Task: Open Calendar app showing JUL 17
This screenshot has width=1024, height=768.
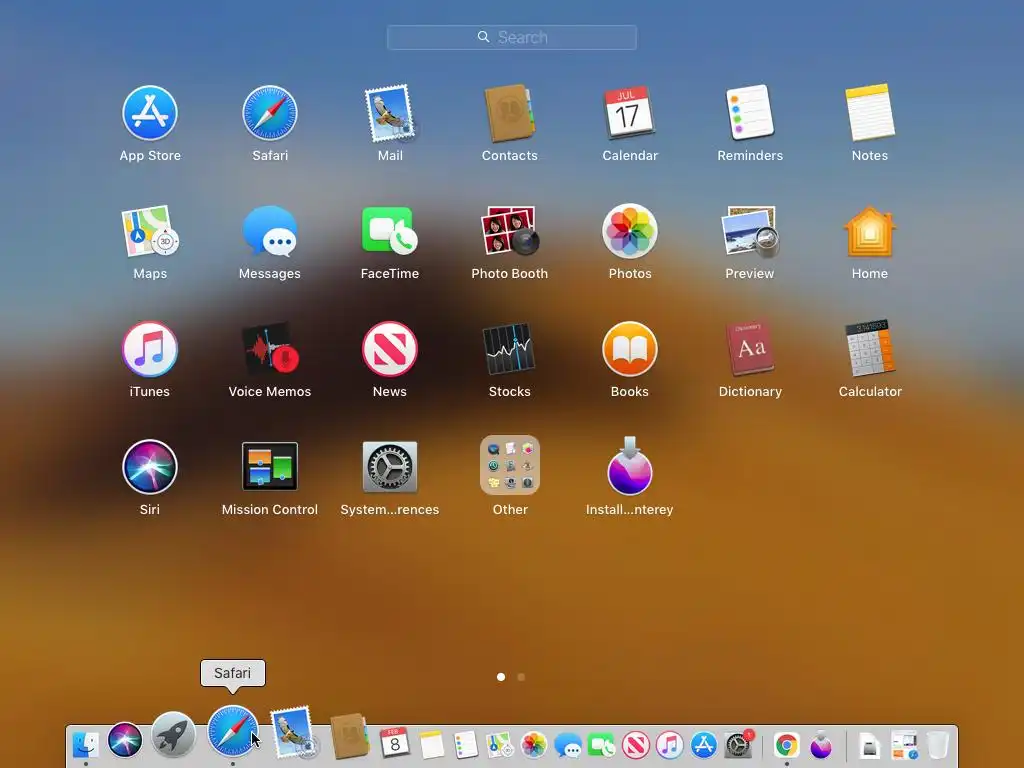Action: point(630,113)
